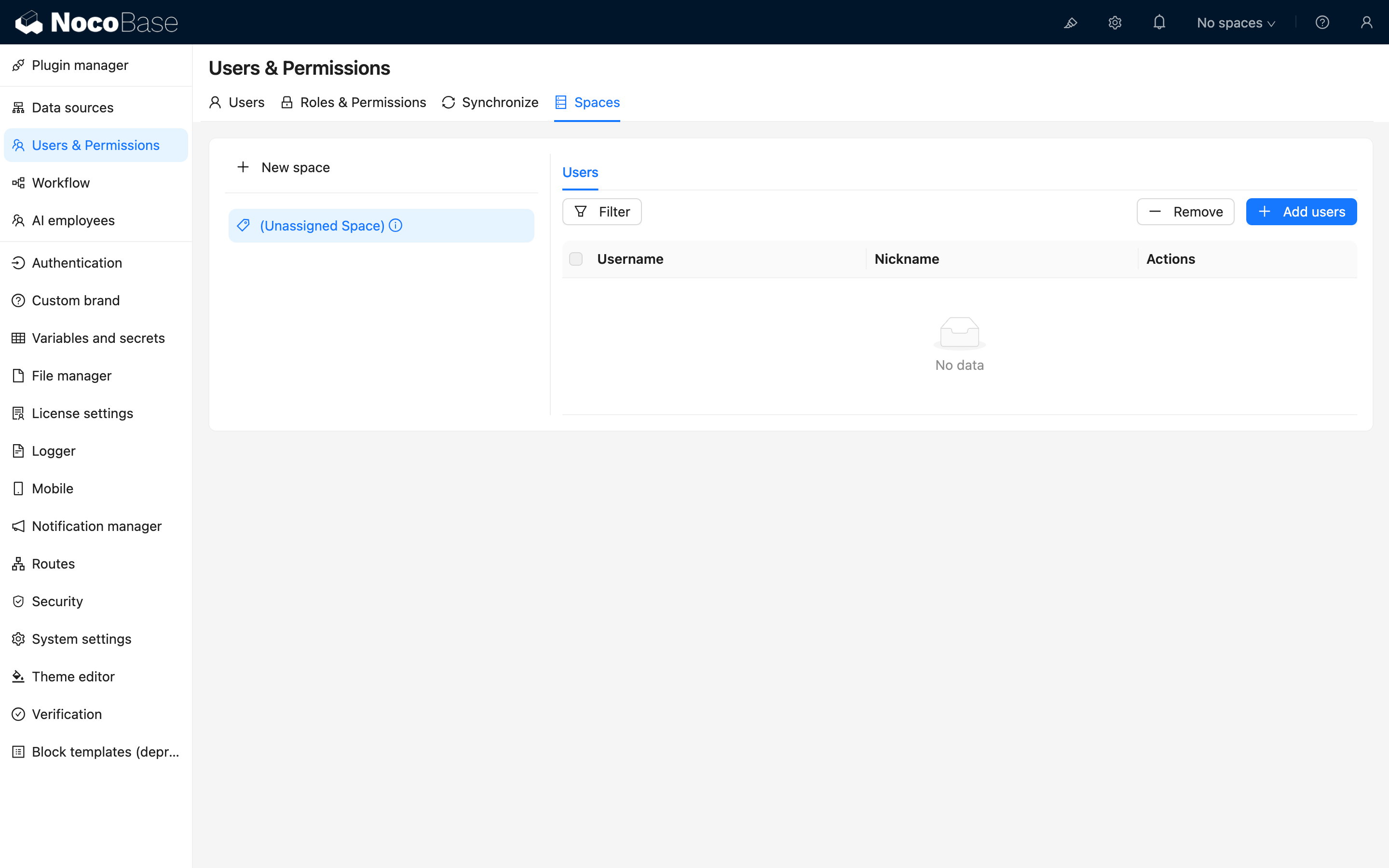Screen dimensions: 1389x868
Task: Create a New space
Action: tap(284, 168)
